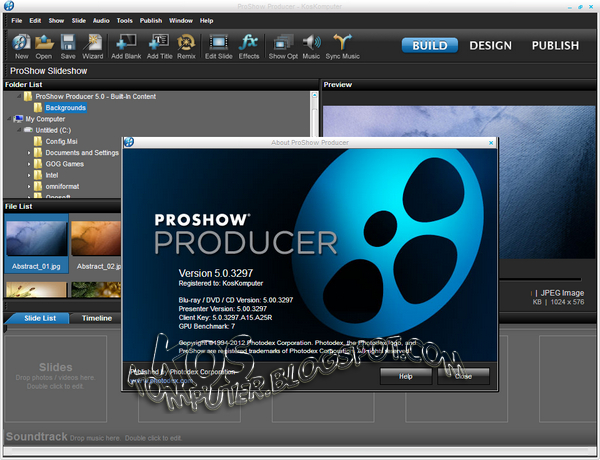Close the About ProShow Producer dialog with X
600x460 pixels.
pyautogui.click(x=491, y=143)
